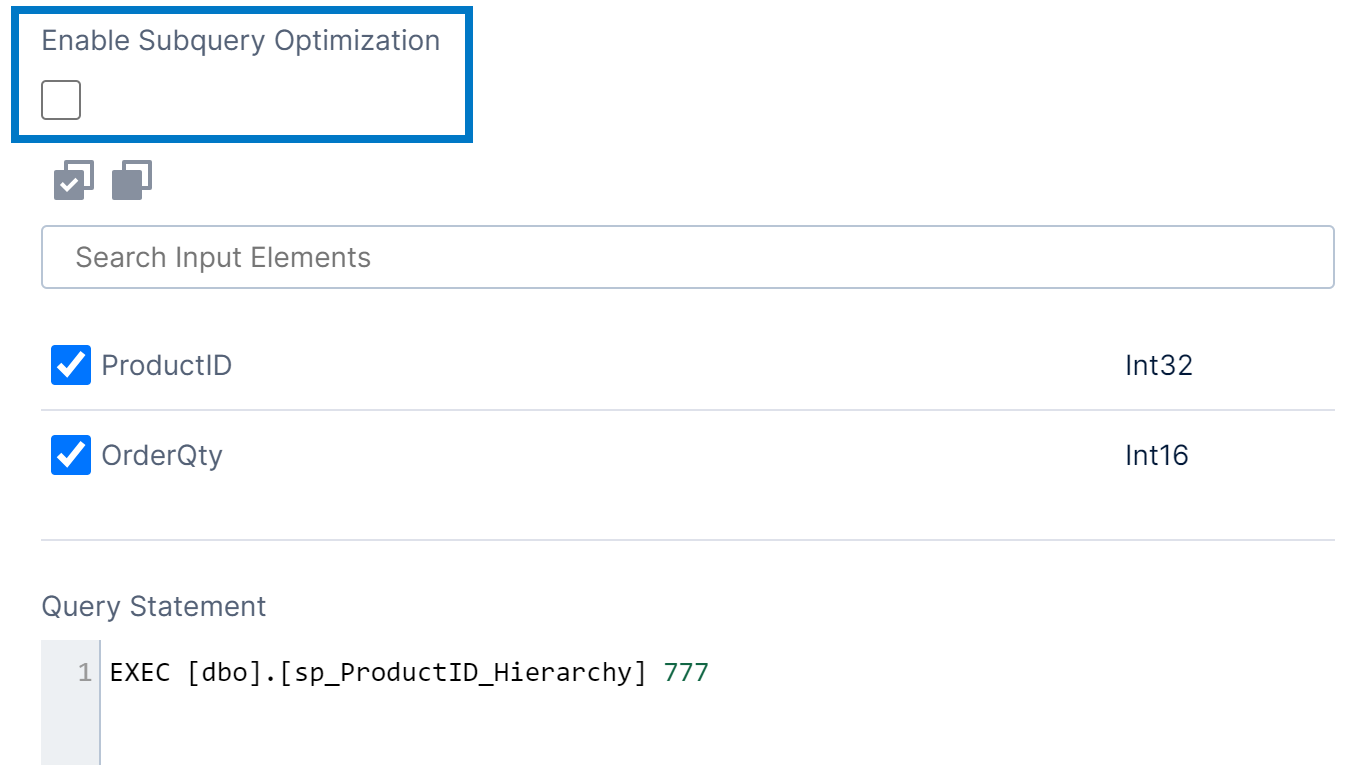
Task: Uncheck the OrderQty checkbox
Action: pyautogui.click(x=71, y=456)
